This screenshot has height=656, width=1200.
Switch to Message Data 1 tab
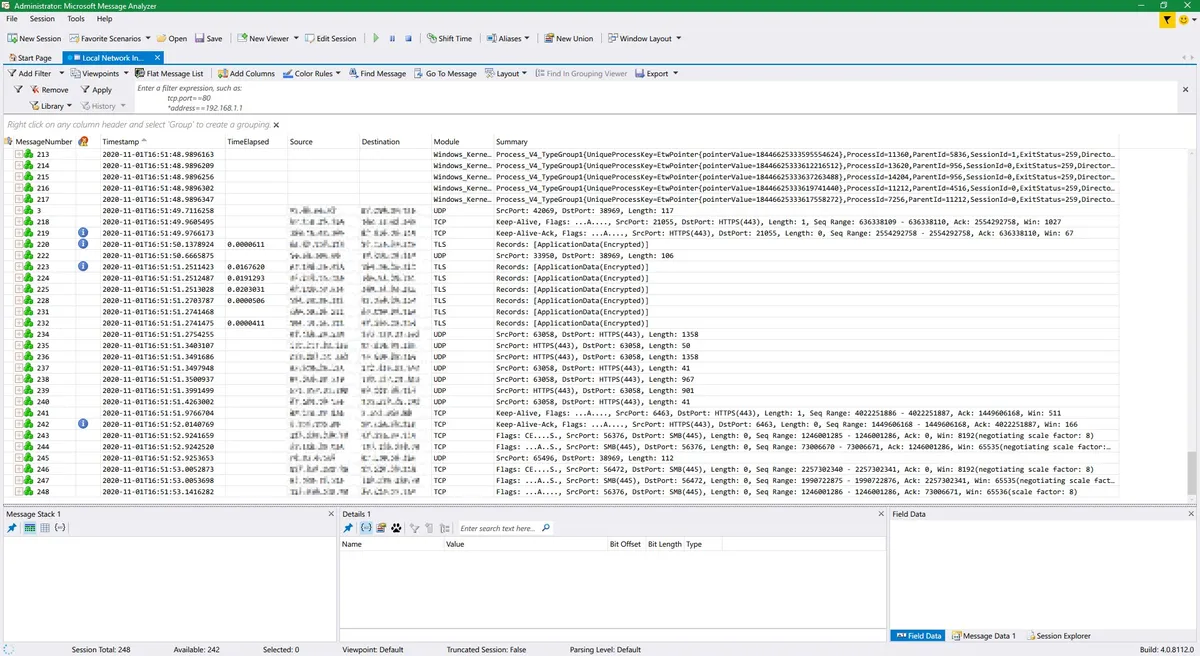(x=983, y=636)
